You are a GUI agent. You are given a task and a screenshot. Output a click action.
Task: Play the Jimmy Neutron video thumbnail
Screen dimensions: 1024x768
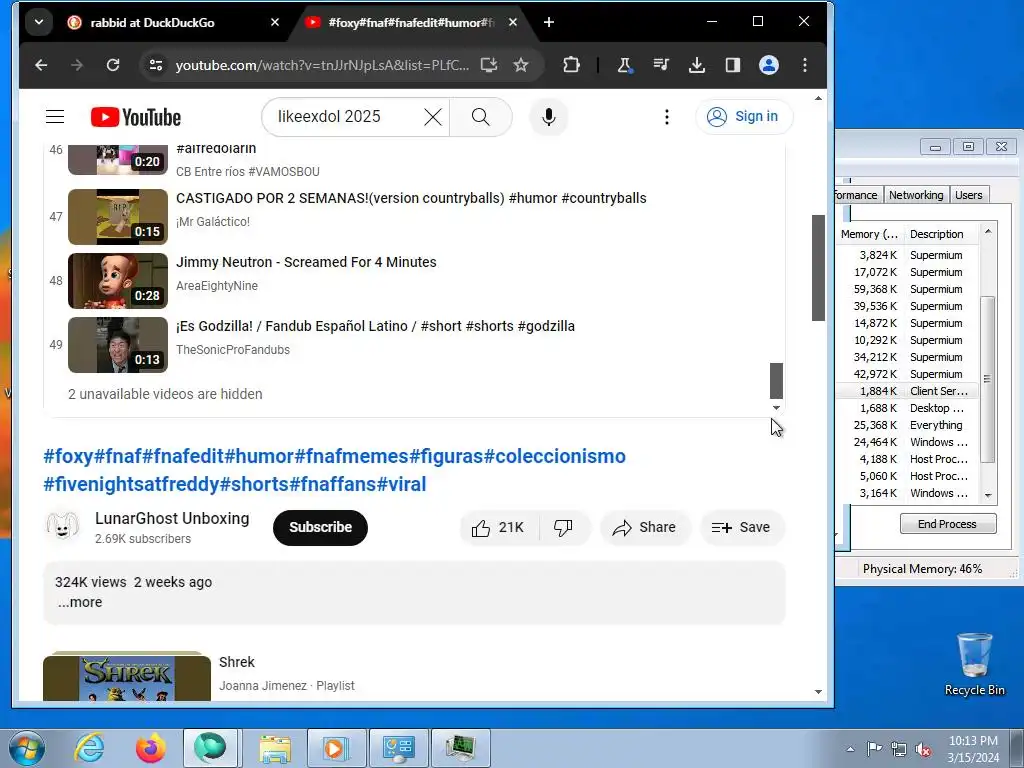point(118,281)
